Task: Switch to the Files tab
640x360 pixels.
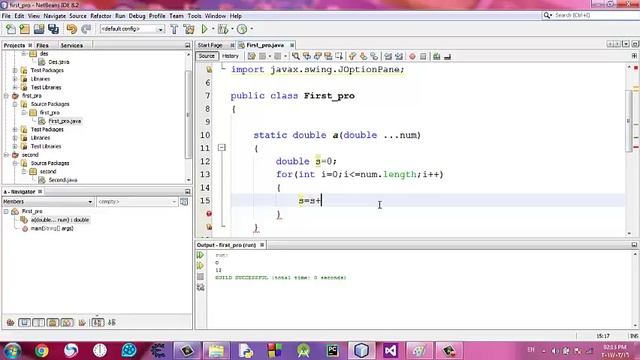Action: click(42, 45)
